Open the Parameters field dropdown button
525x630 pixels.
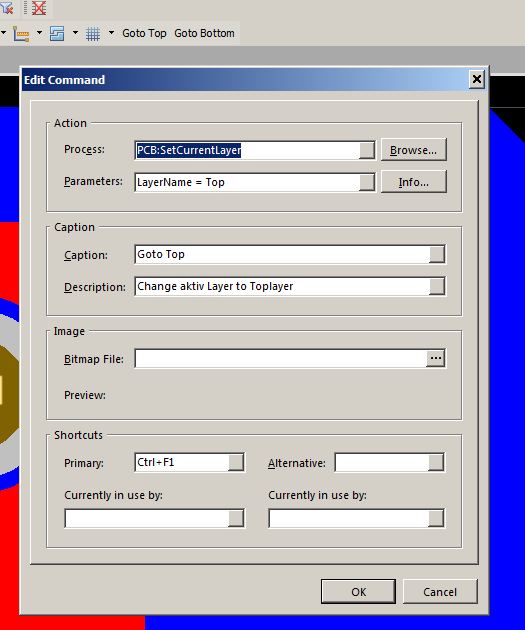point(366,182)
